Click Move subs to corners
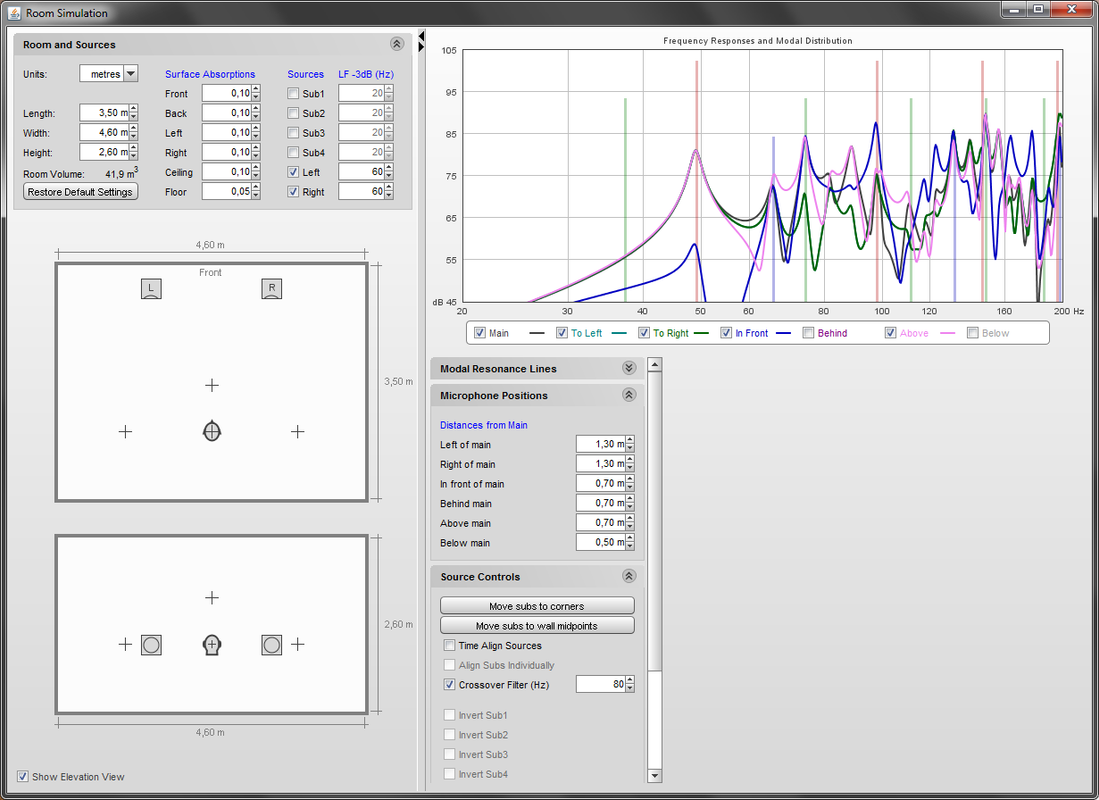1099x800 pixels. 537,606
